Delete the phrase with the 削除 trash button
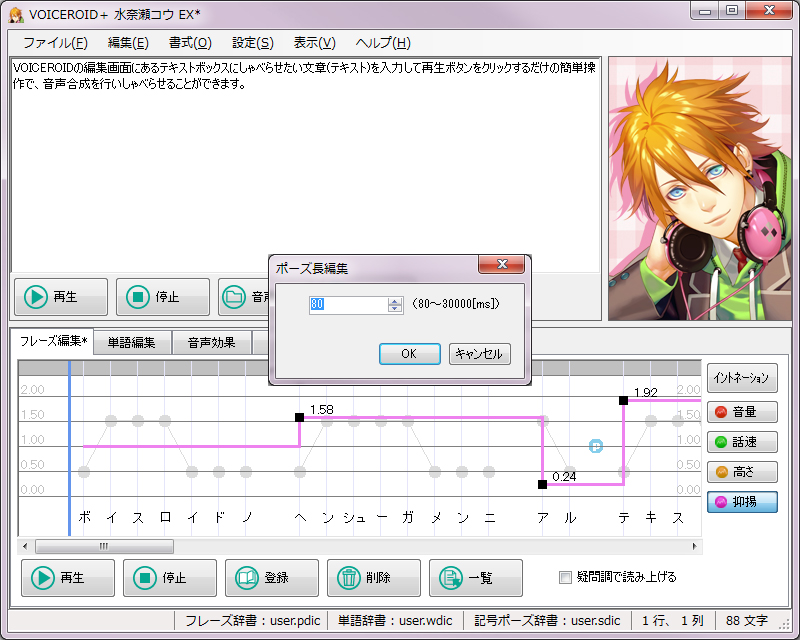Screen dimensions: 800x640 click(374, 578)
